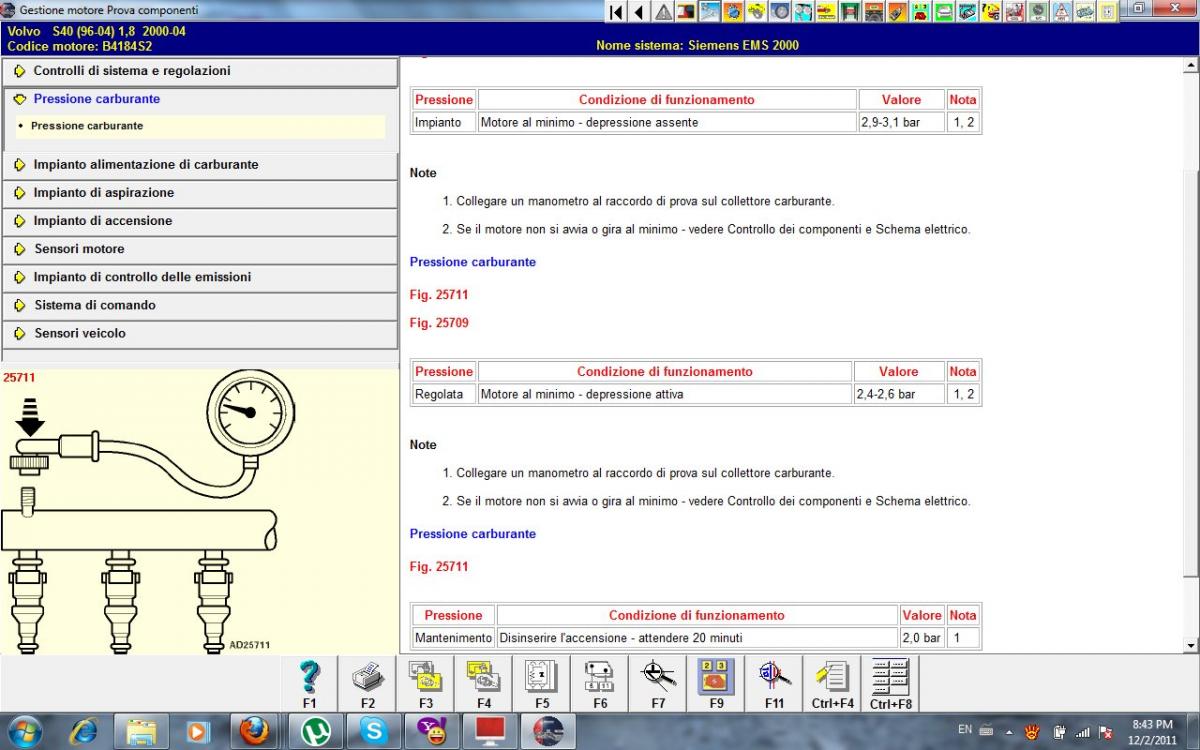Select the F9 icon in the bottom toolbar
This screenshot has height=750, width=1200.
point(716,684)
